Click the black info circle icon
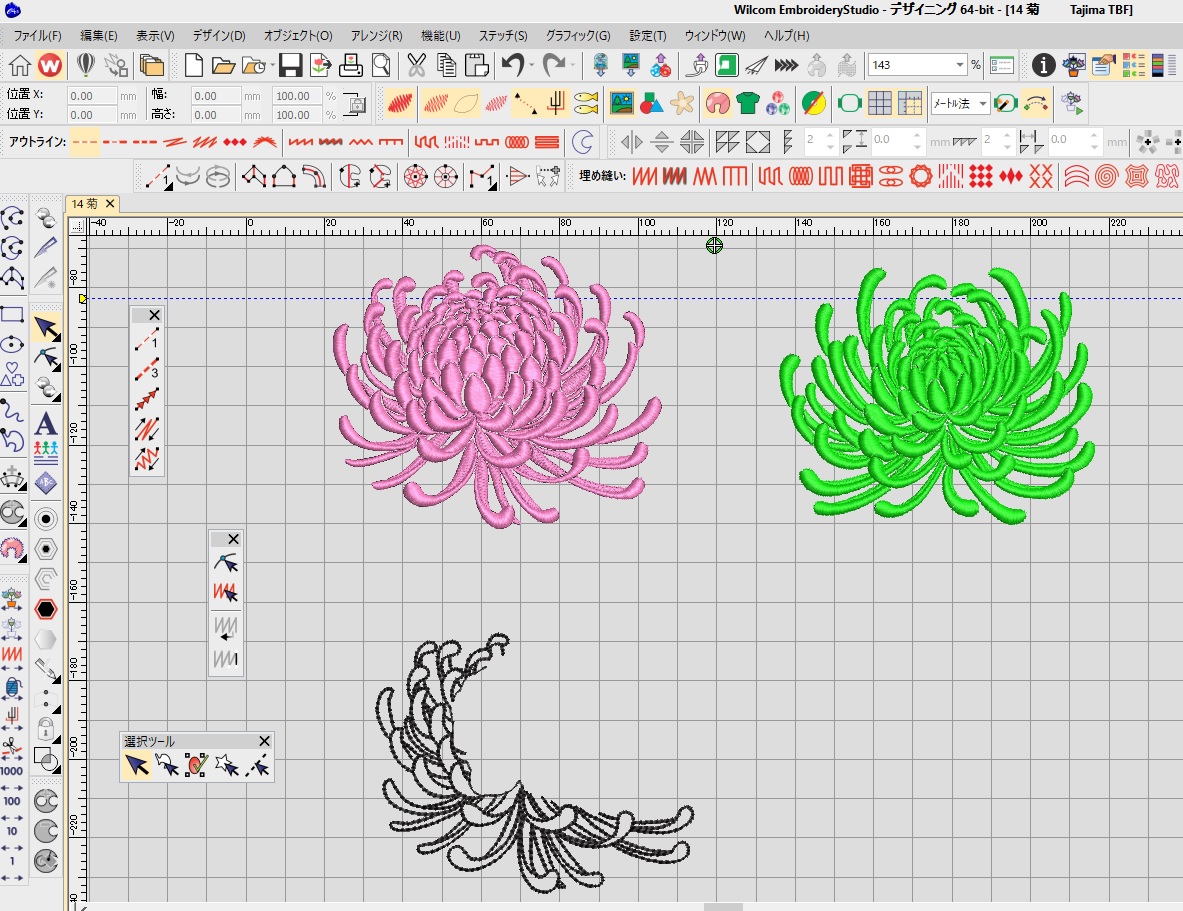1183x911 pixels. coord(1043,65)
